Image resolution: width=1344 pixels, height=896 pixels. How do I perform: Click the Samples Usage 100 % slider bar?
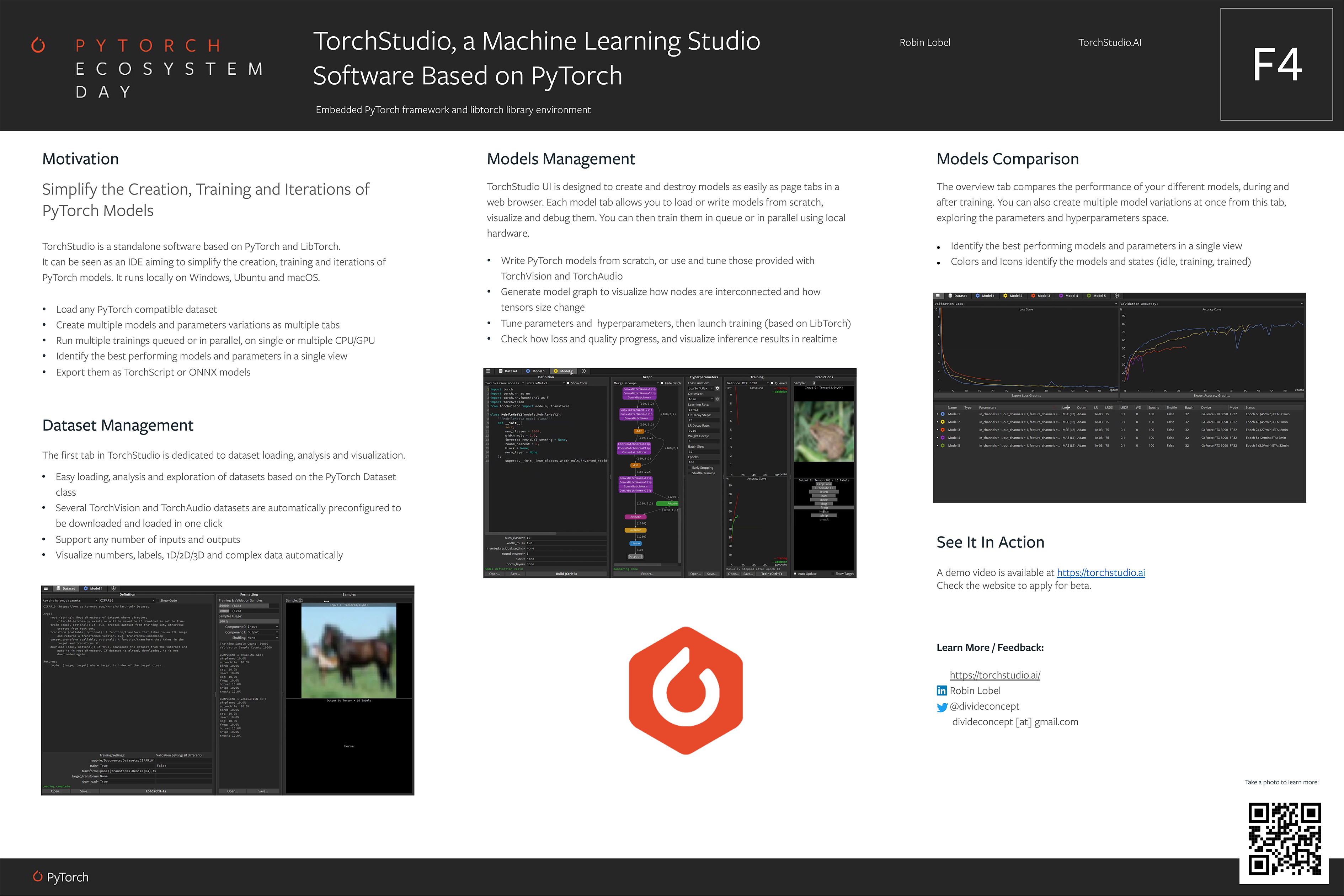[x=249, y=622]
